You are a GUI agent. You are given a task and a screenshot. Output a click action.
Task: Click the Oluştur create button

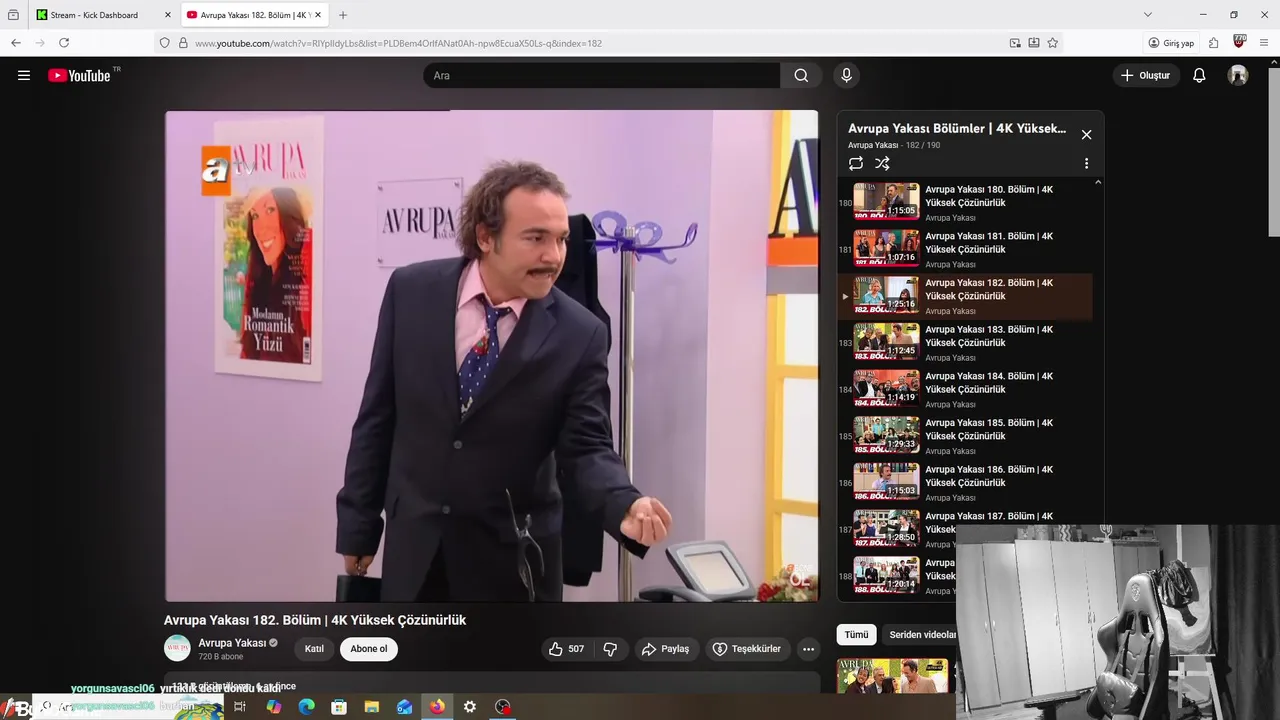point(1146,75)
